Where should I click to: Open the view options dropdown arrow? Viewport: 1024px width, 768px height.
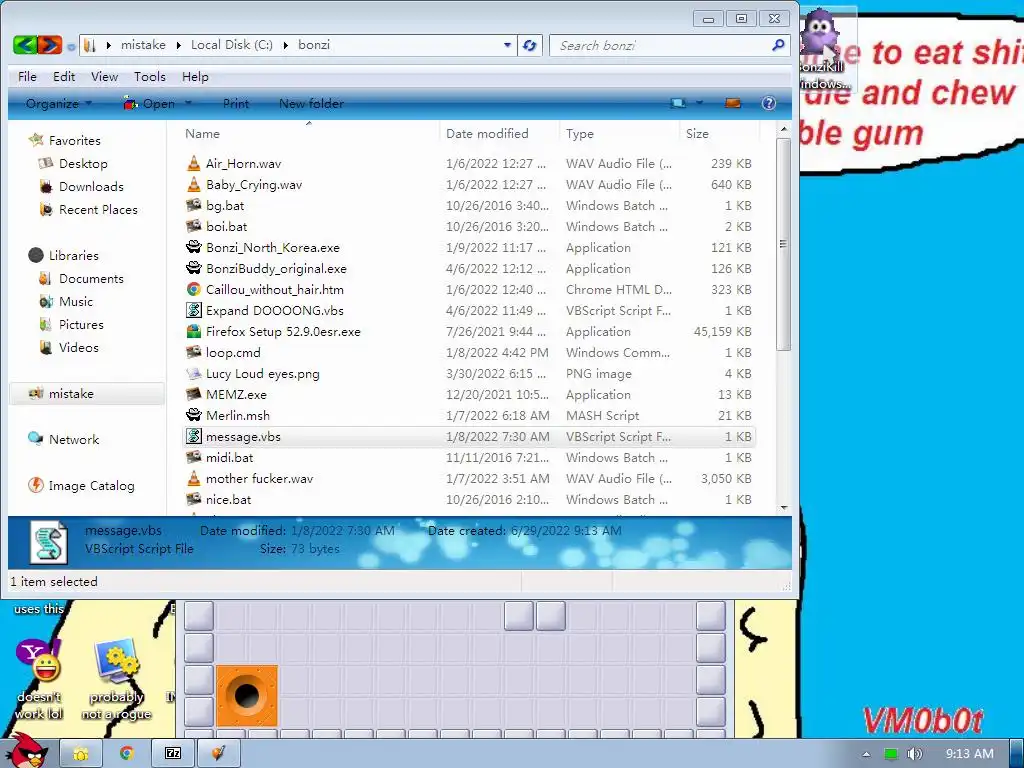[699, 103]
